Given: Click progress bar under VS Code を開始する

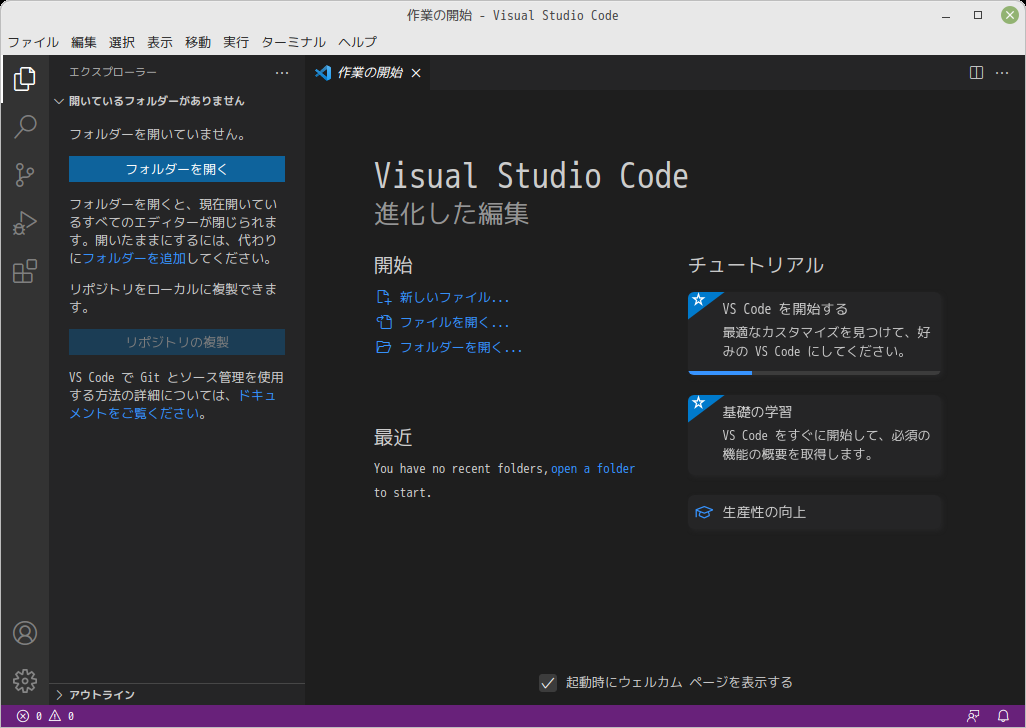Looking at the screenshot, I should pyautogui.click(x=814, y=373).
